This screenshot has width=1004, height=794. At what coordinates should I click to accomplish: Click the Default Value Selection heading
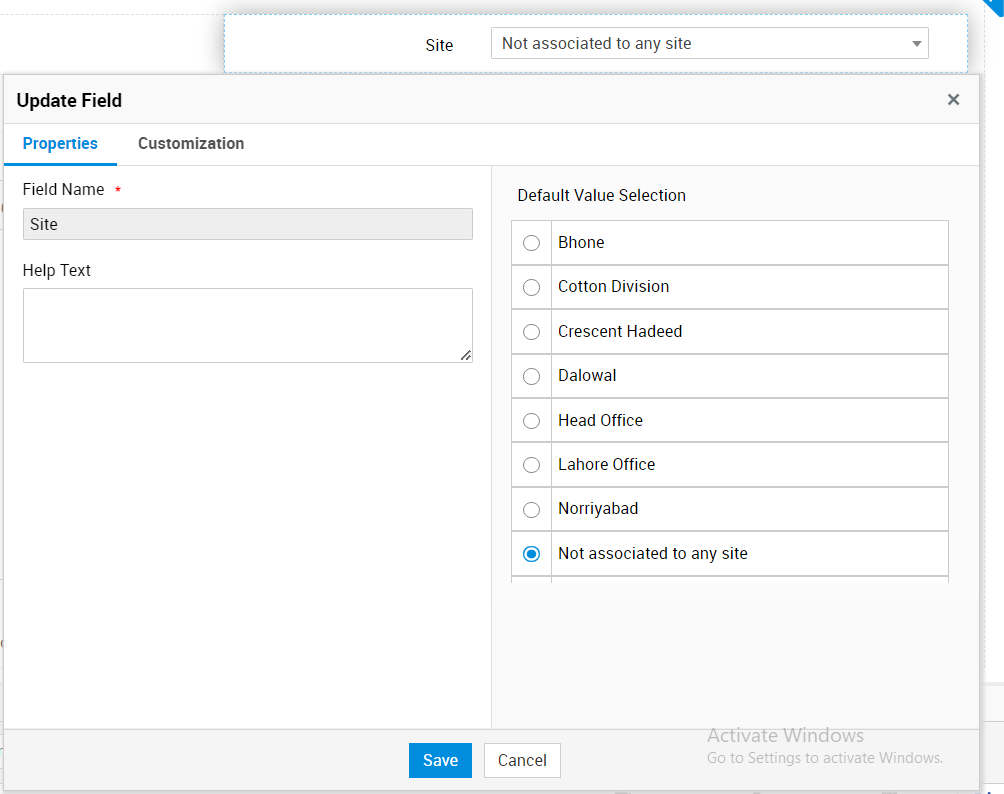pyautogui.click(x=601, y=196)
